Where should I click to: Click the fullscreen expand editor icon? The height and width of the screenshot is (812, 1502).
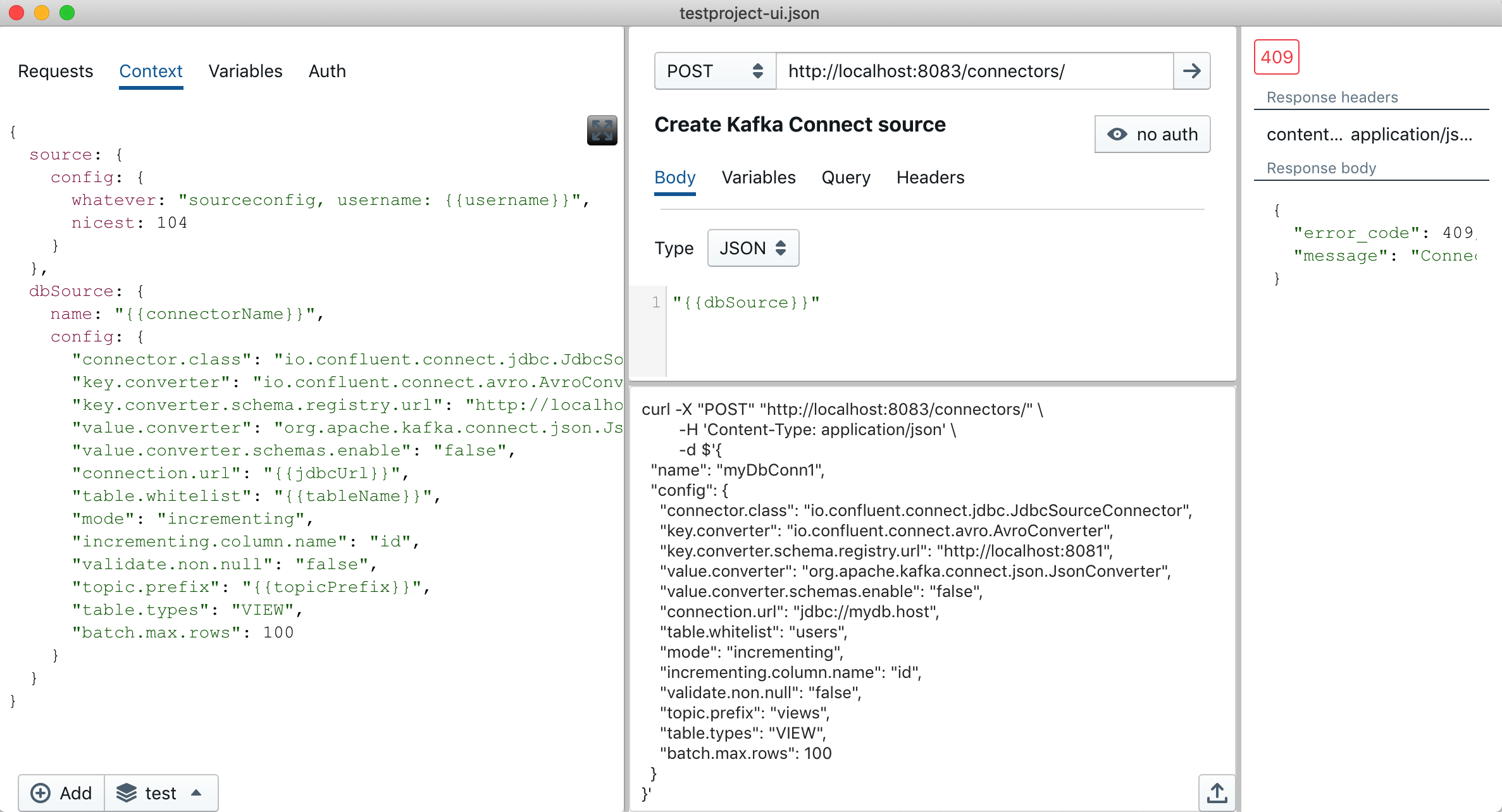coord(602,131)
